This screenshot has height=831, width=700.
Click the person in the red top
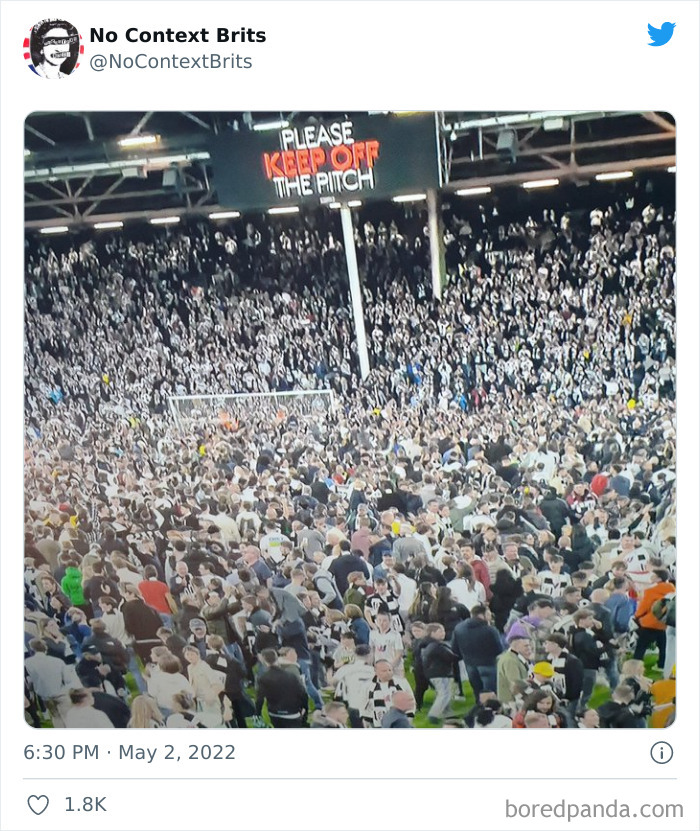click(154, 593)
